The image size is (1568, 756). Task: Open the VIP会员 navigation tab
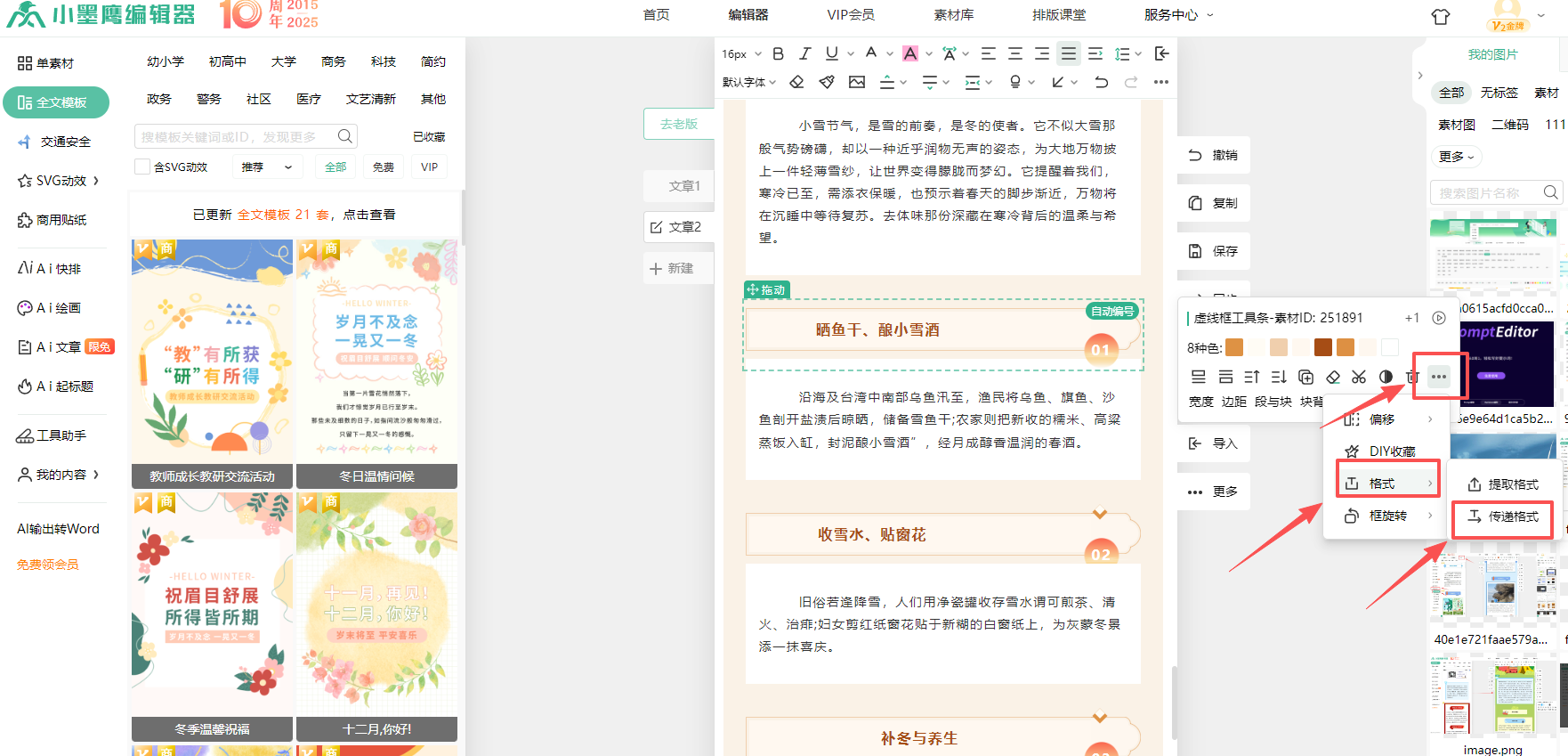[x=851, y=15]
